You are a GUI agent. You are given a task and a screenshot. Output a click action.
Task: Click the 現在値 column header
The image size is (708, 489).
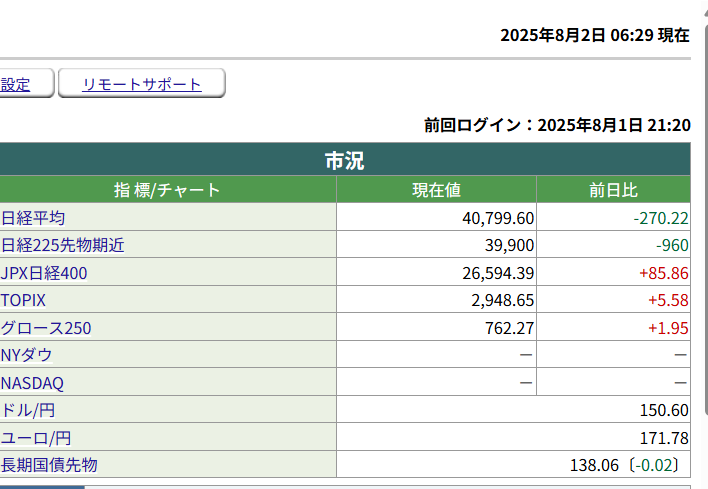(436, 190)
